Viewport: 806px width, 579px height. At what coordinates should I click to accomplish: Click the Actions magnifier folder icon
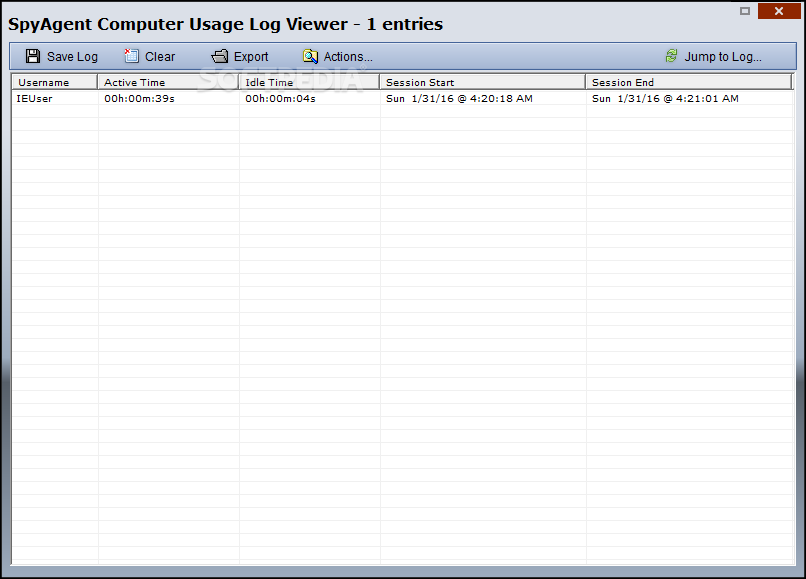(x=310, y=56)
